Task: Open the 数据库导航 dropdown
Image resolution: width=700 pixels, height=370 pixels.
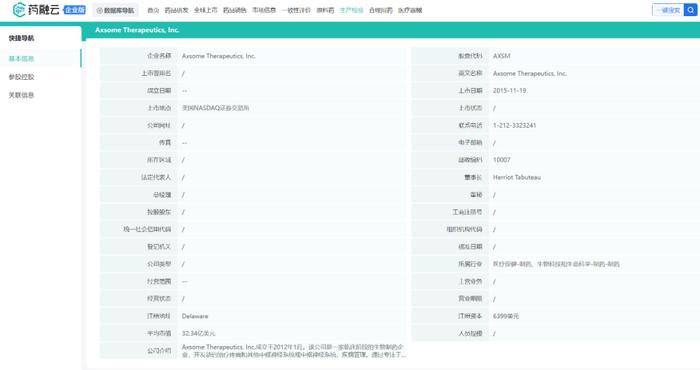Action: (116, 10)
